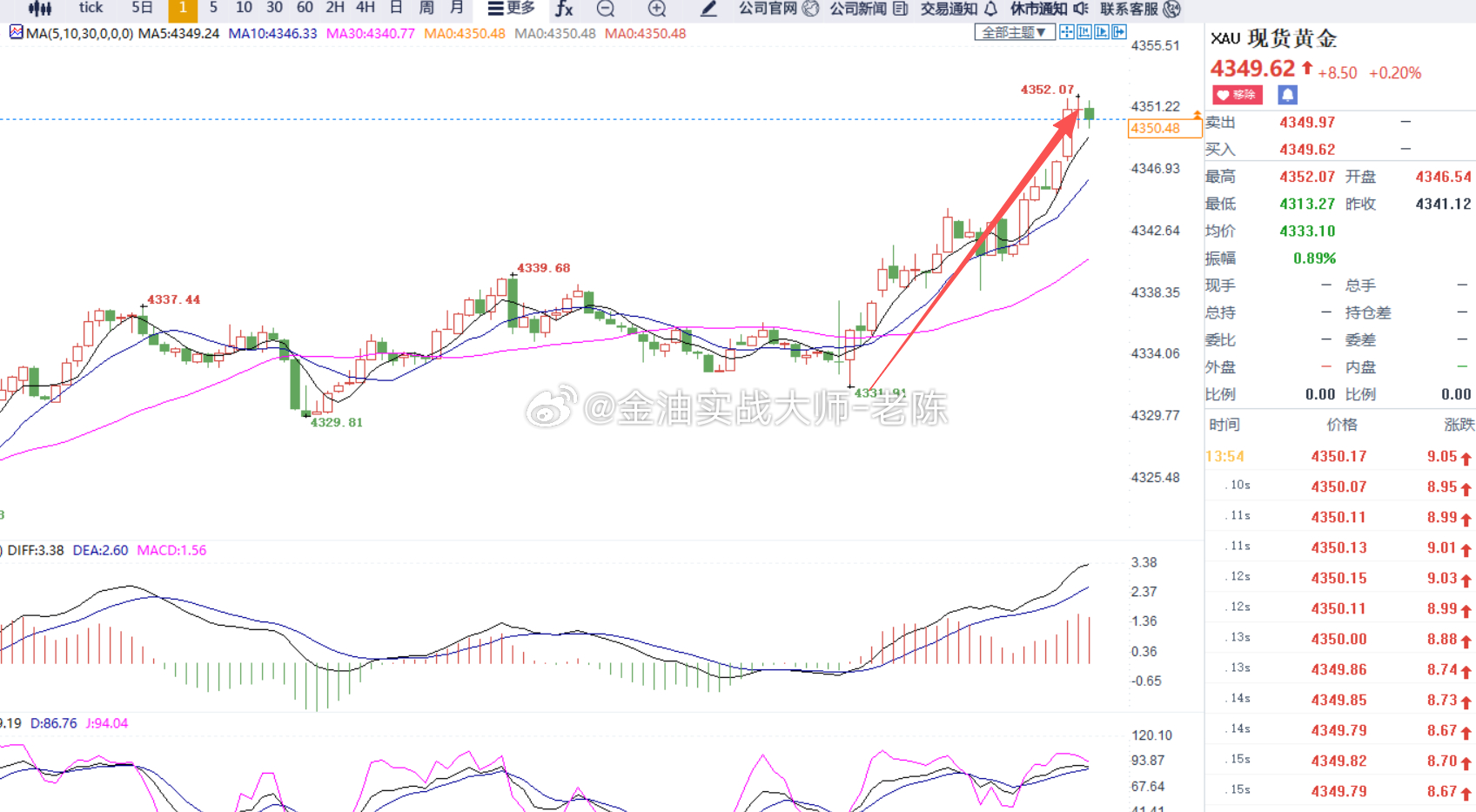Click the tick price 4350.13
The height and width of the screenshot is (812, 1476).
(1338, 547)
